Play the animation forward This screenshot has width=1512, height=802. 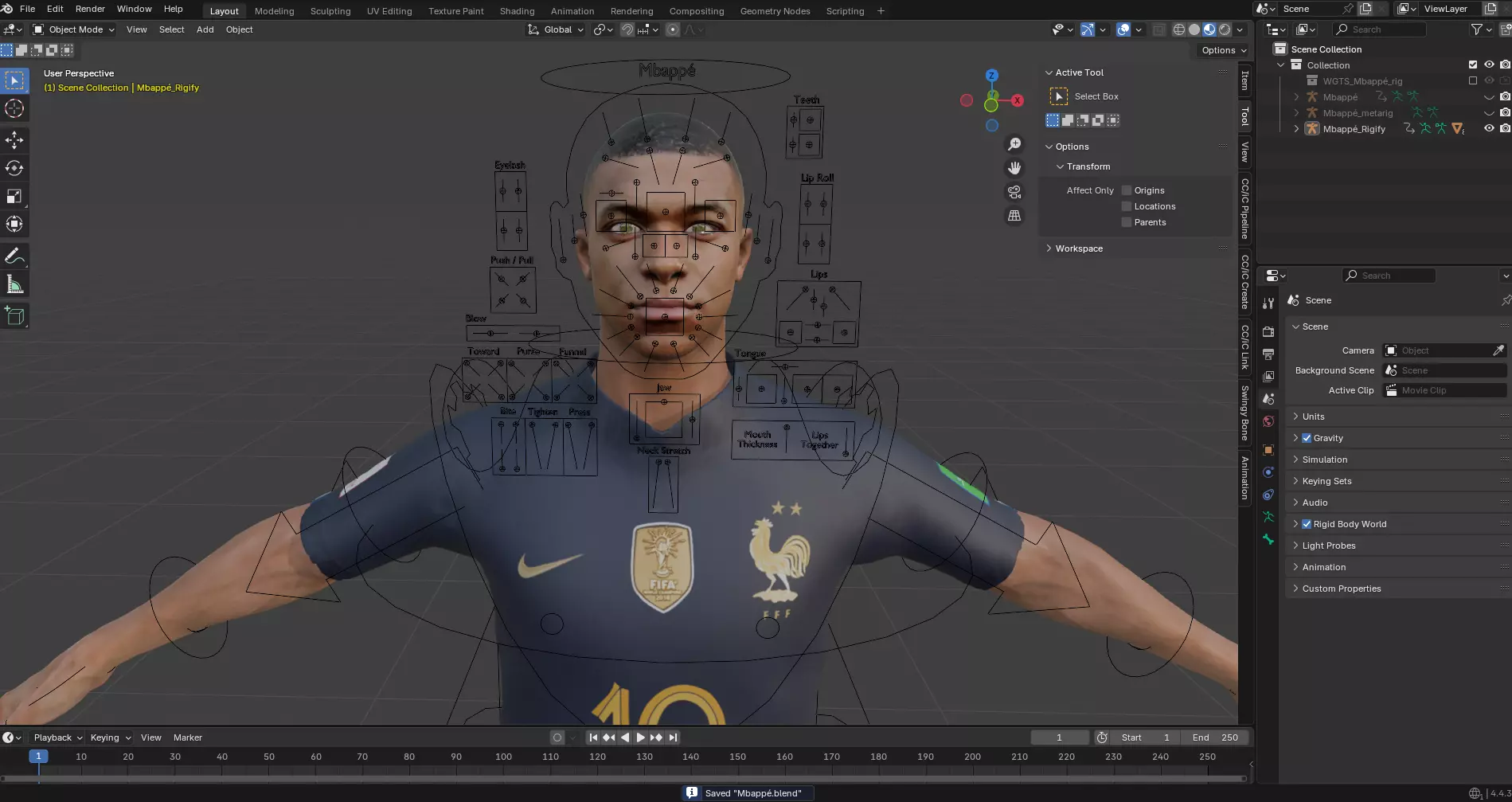(640, 737)
